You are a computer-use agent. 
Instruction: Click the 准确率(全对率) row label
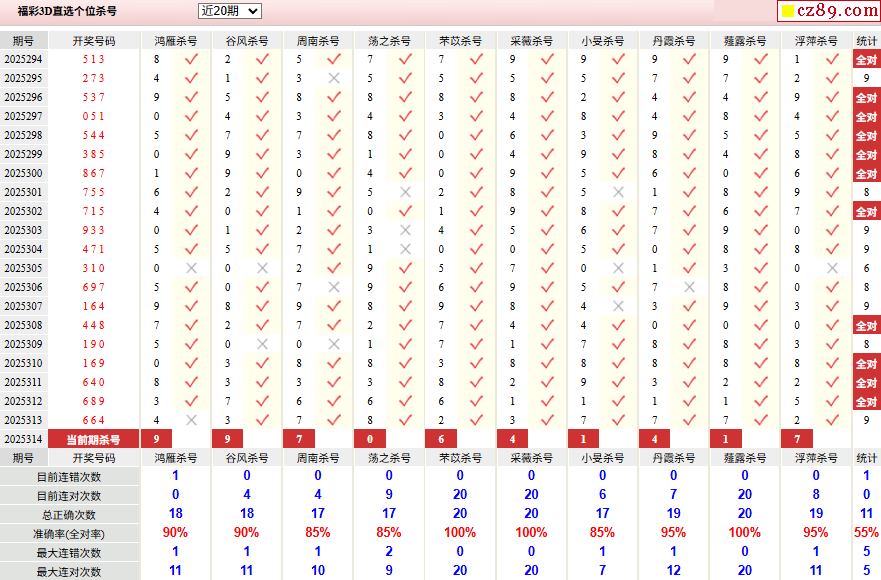click(69, 534)
